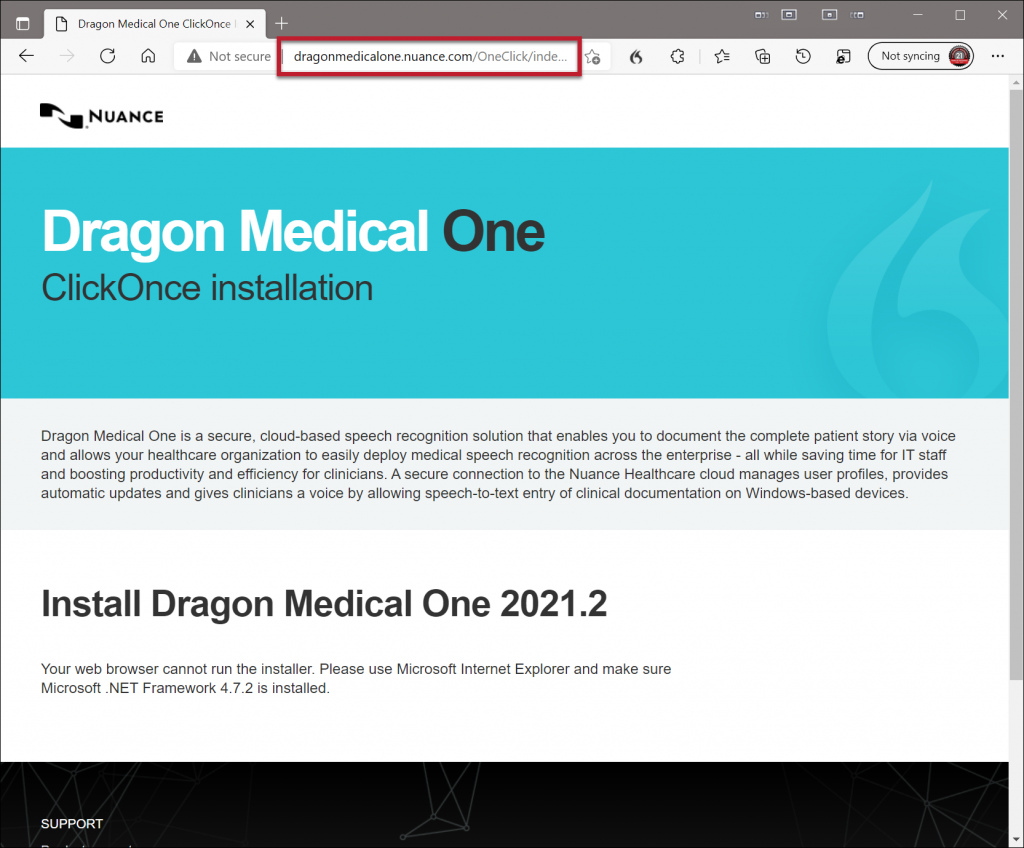Open a new browser tab

(x=281, y=24)
